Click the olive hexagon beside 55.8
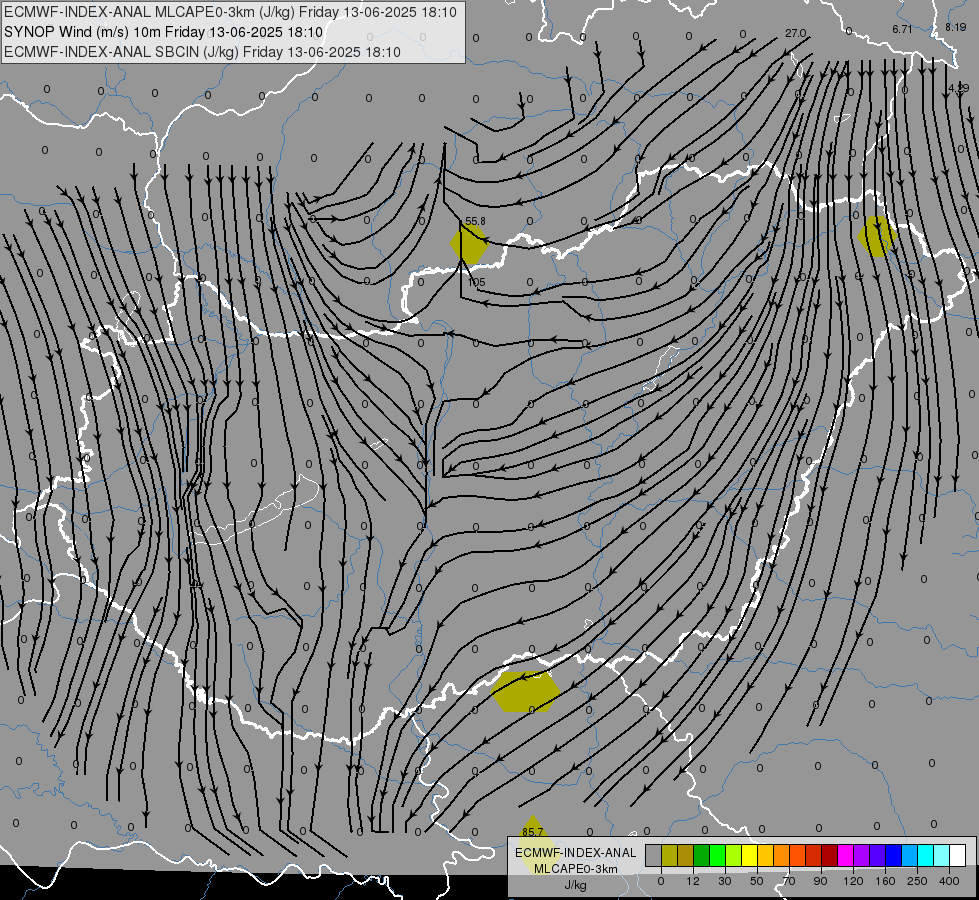Screen dimensions: 979x900 point(468,244)
